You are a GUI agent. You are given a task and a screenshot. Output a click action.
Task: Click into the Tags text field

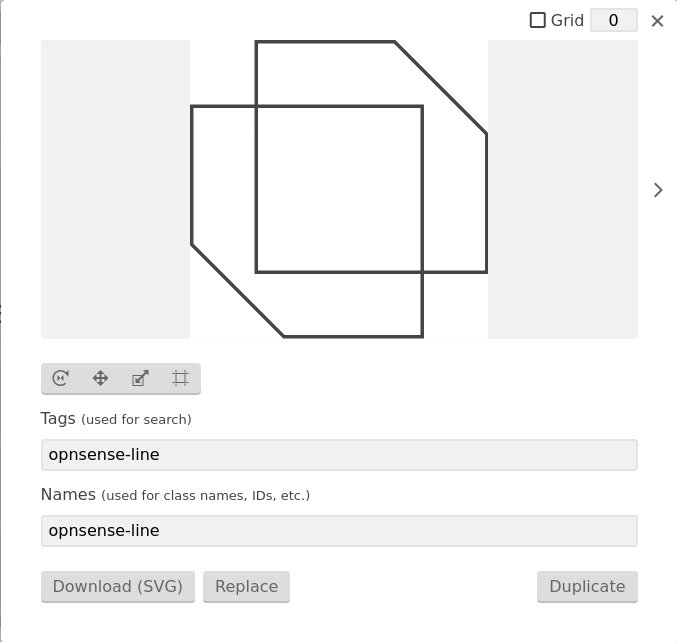coord(339,455)
